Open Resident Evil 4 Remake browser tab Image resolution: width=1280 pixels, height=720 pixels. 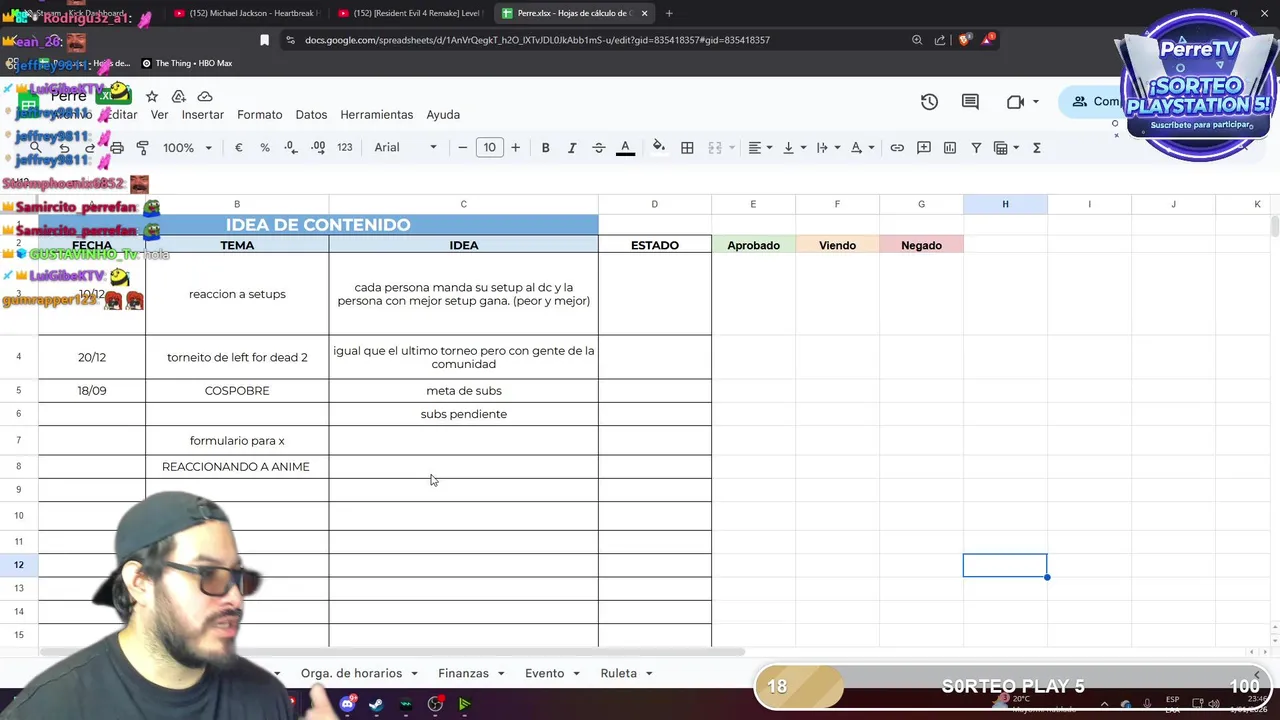pyautogui.click(x=410, y=13)
